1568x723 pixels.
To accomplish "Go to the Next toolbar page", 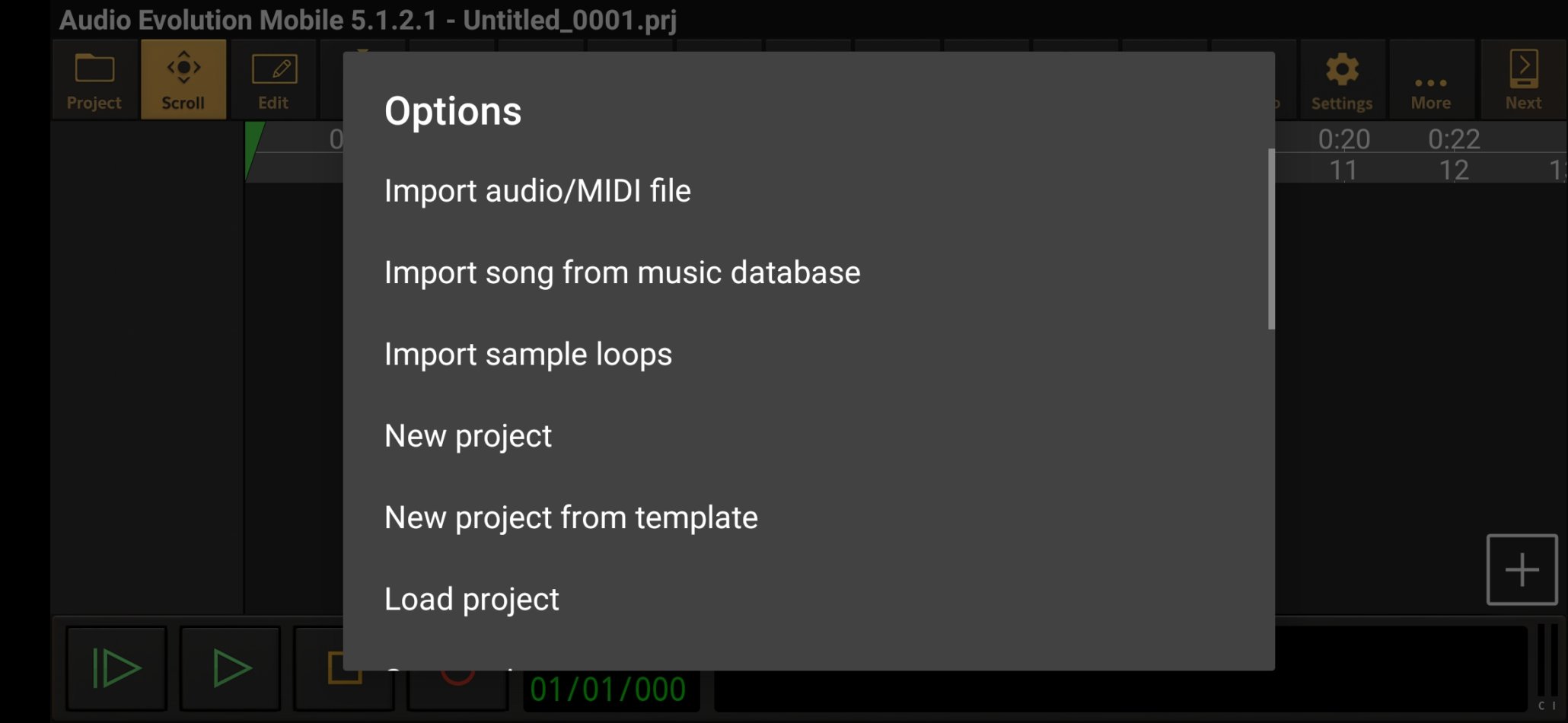I will [1523, 81].
